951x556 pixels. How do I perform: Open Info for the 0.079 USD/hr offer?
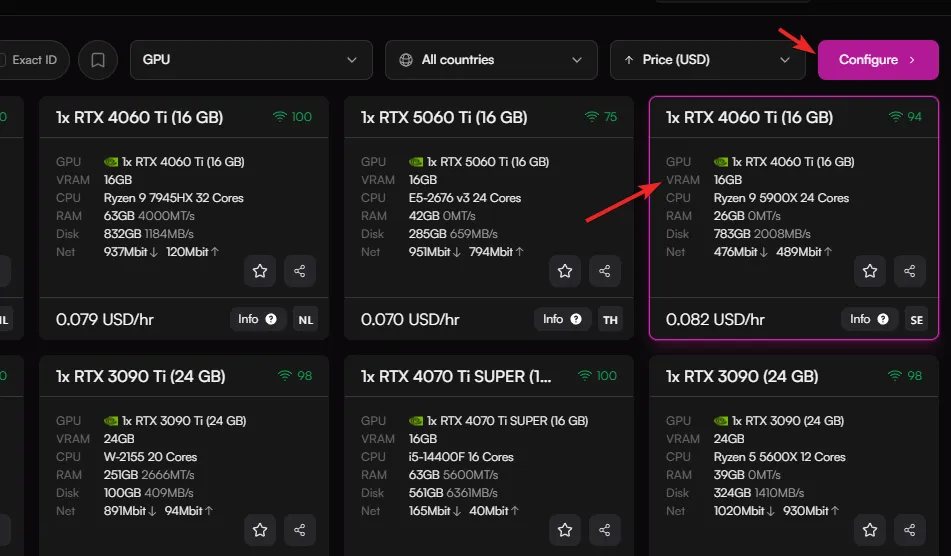pyautogui.click(x=258, y=319)
